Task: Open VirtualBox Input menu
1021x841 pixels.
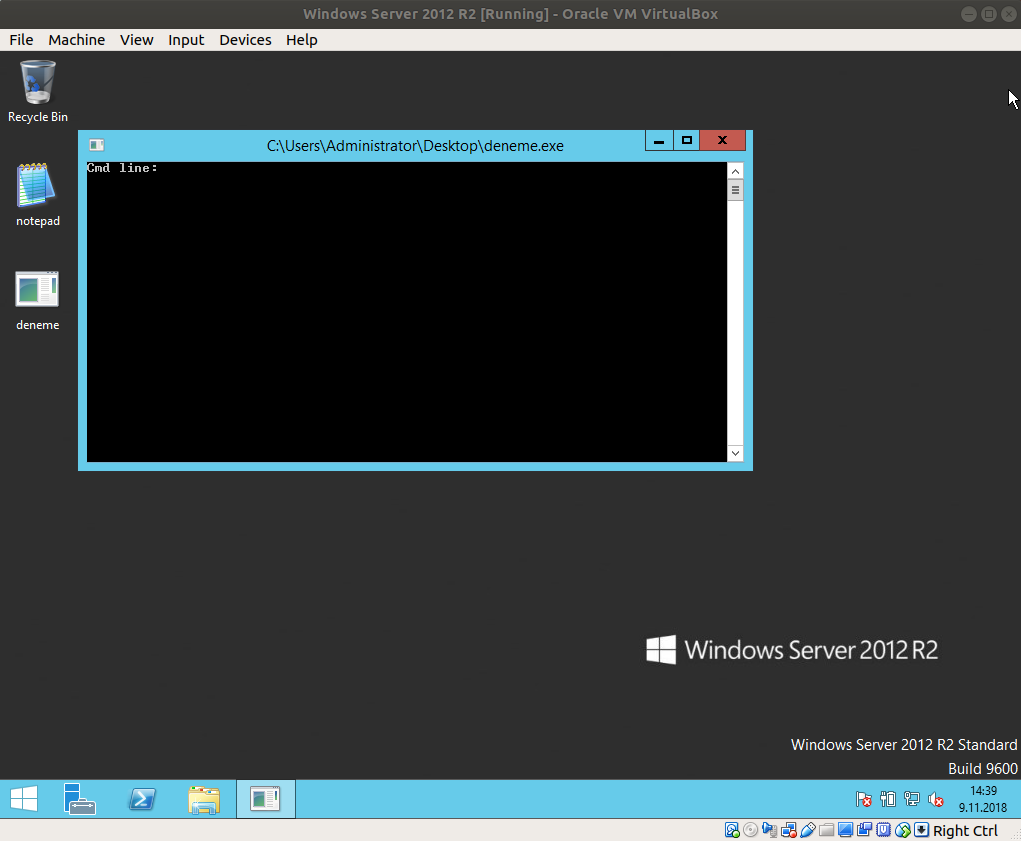Action: (186, 40)
